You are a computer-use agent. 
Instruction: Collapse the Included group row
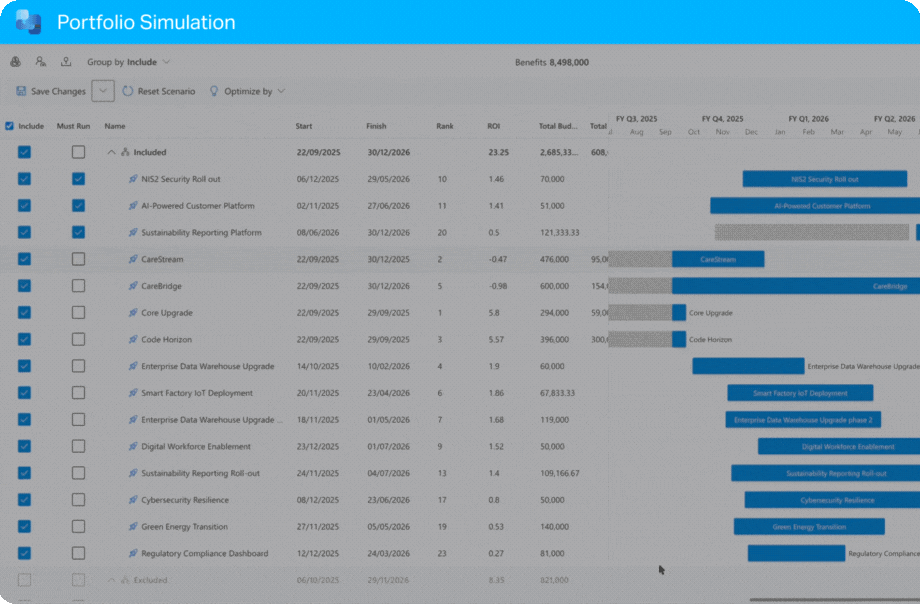pos(111,153)
